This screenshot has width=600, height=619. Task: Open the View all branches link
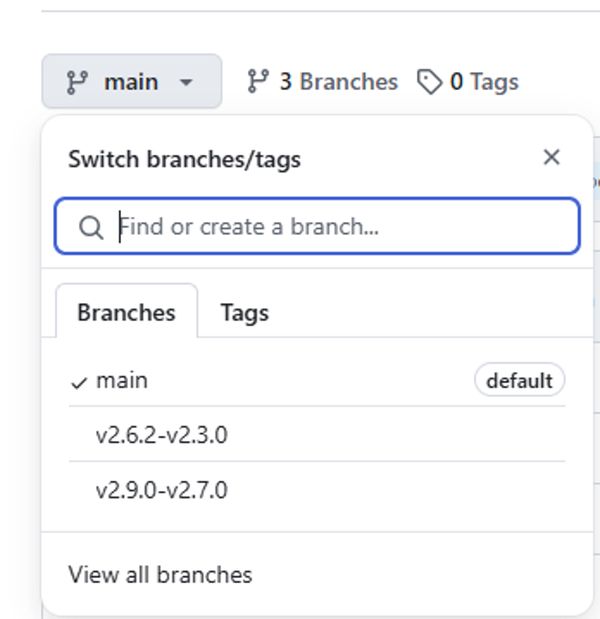tap(160, 575)
